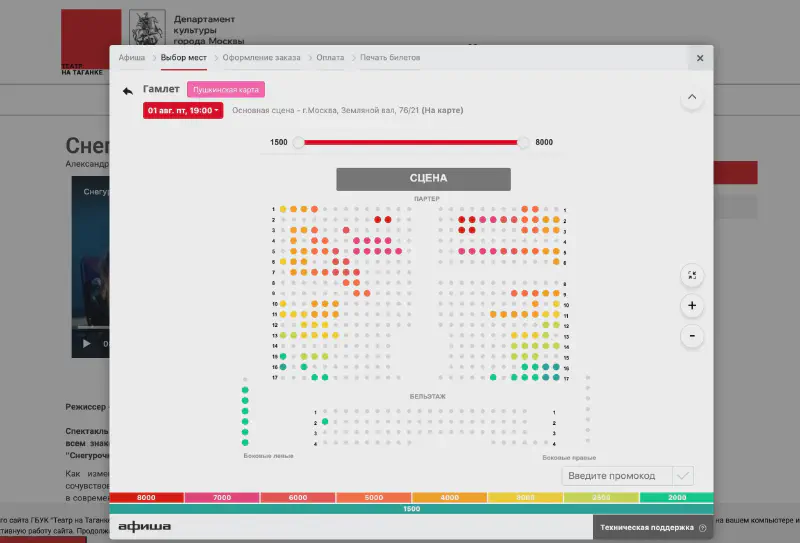Image resolution: width=800 pixels, height=543 pixels.
Task: Click the fit-to-screen seating map icon
Action: (691, 274)
